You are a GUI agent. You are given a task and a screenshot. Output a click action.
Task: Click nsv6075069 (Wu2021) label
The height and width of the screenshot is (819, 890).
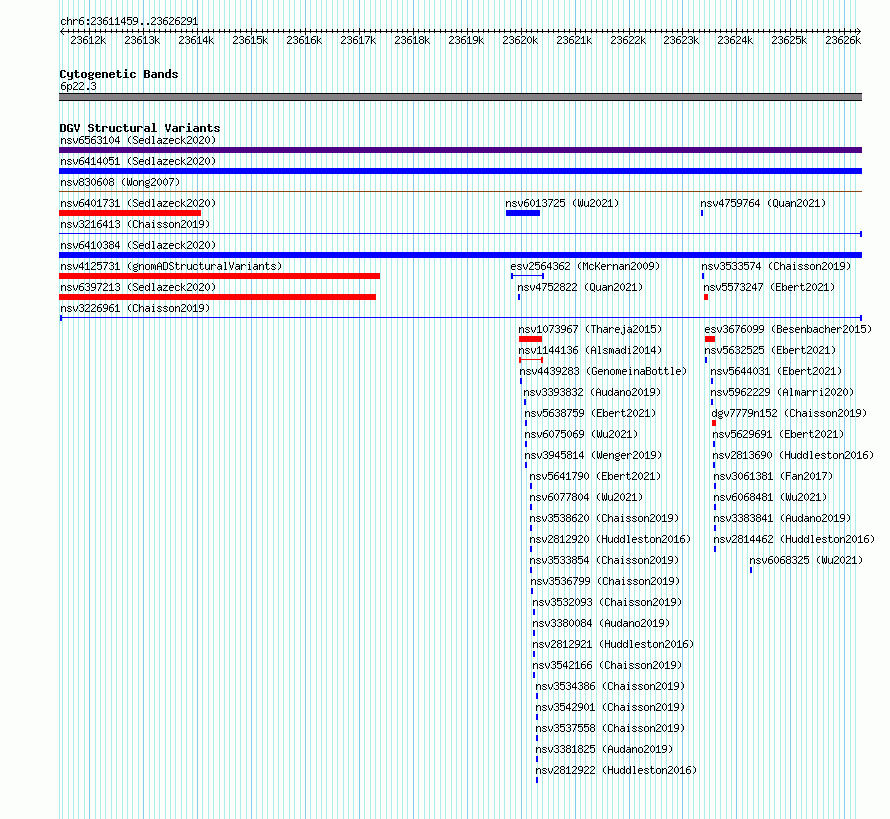point(581,434)
